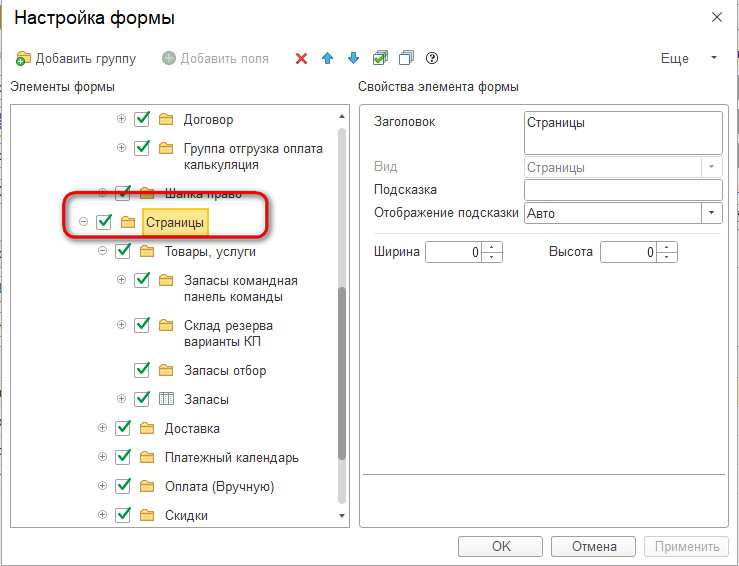Viewport: 739px width, 566px height.
Task: Expand Склад резерва варианты КП node
Action: click(121, 325)
